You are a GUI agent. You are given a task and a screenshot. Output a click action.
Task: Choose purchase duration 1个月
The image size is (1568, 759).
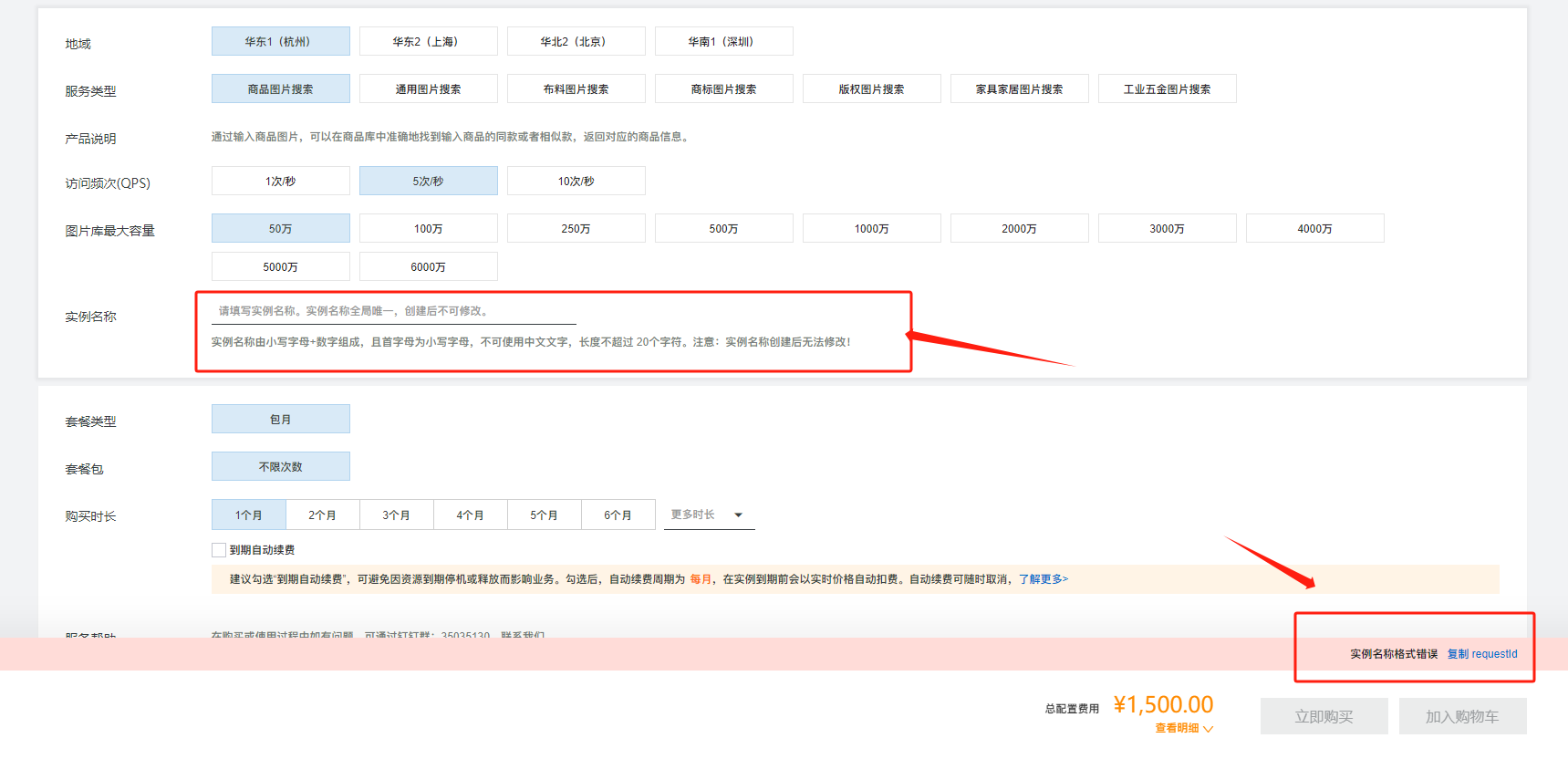coord(249,515)
